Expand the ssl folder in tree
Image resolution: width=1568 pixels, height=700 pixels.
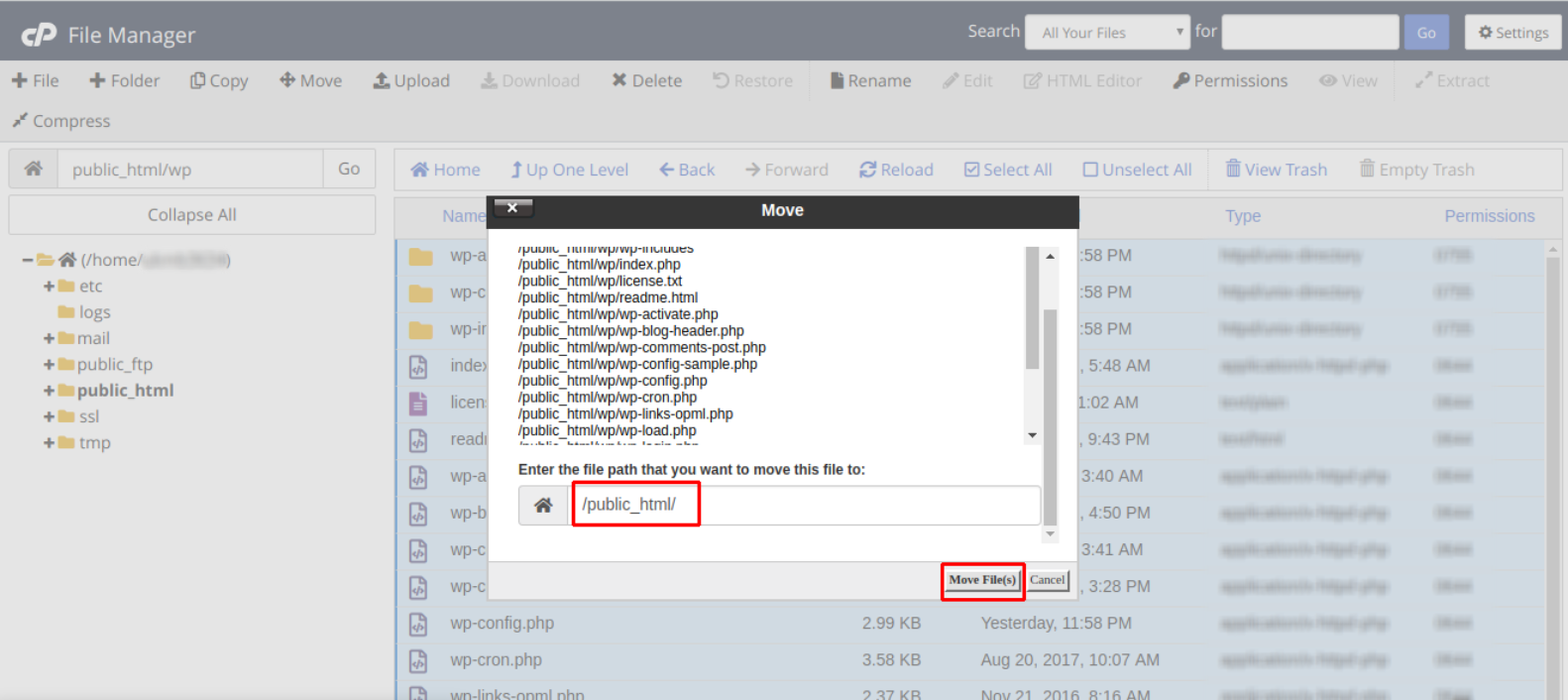(x=49, y=416)
